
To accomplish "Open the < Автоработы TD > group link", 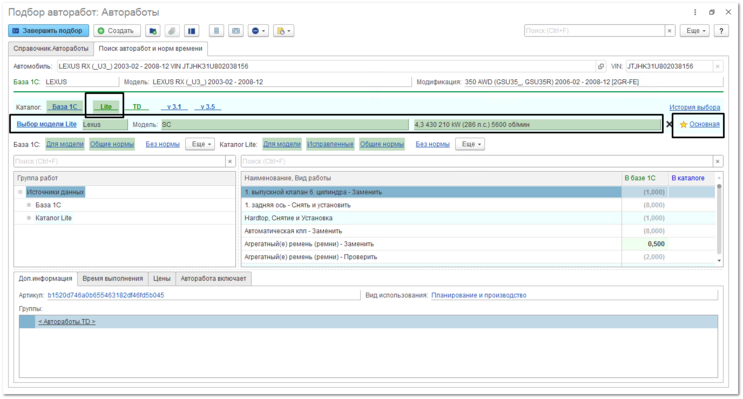I will pyautogui.click(x=67, y=322).
